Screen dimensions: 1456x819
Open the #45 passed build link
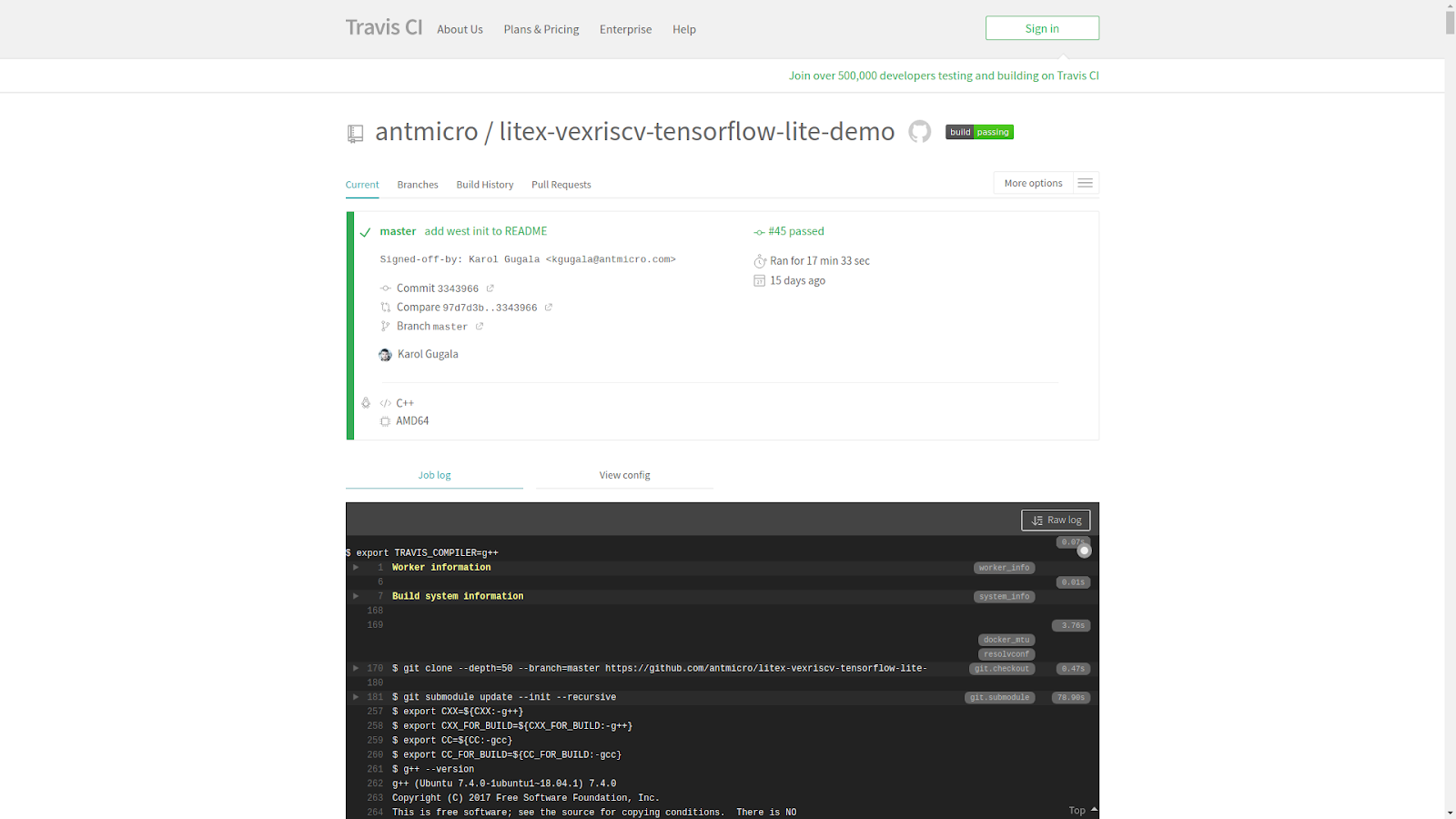tap(796, 231)
